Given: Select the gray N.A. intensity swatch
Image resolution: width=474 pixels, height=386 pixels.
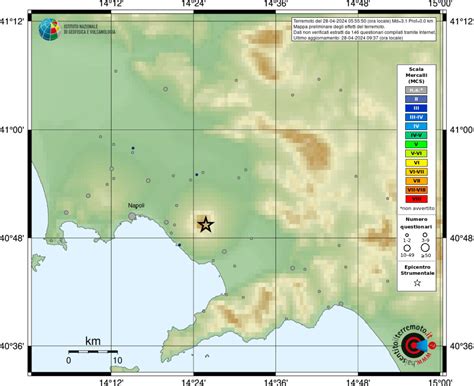Looking at the screenshot, I should pos(416,90).
